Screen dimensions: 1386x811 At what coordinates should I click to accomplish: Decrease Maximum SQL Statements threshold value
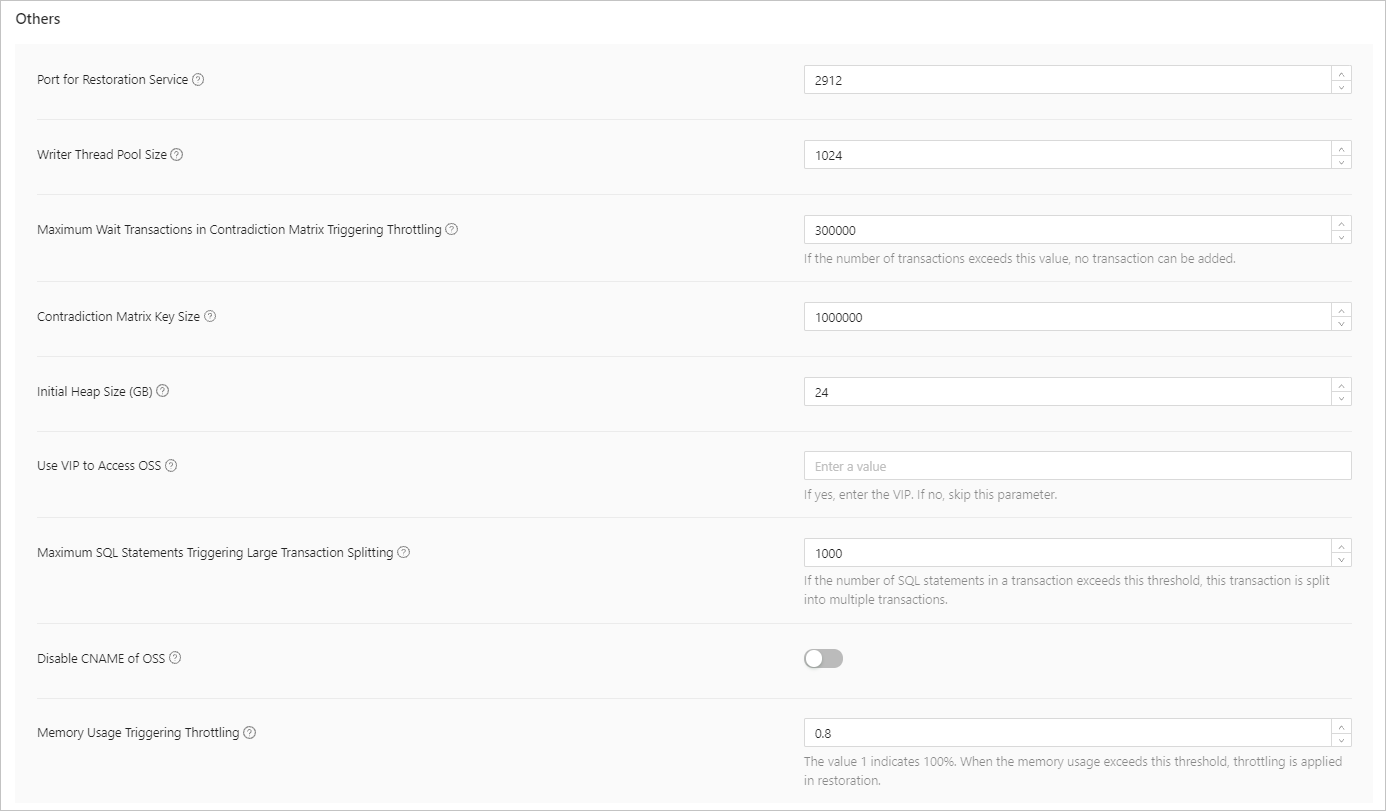pos(1341,560)
